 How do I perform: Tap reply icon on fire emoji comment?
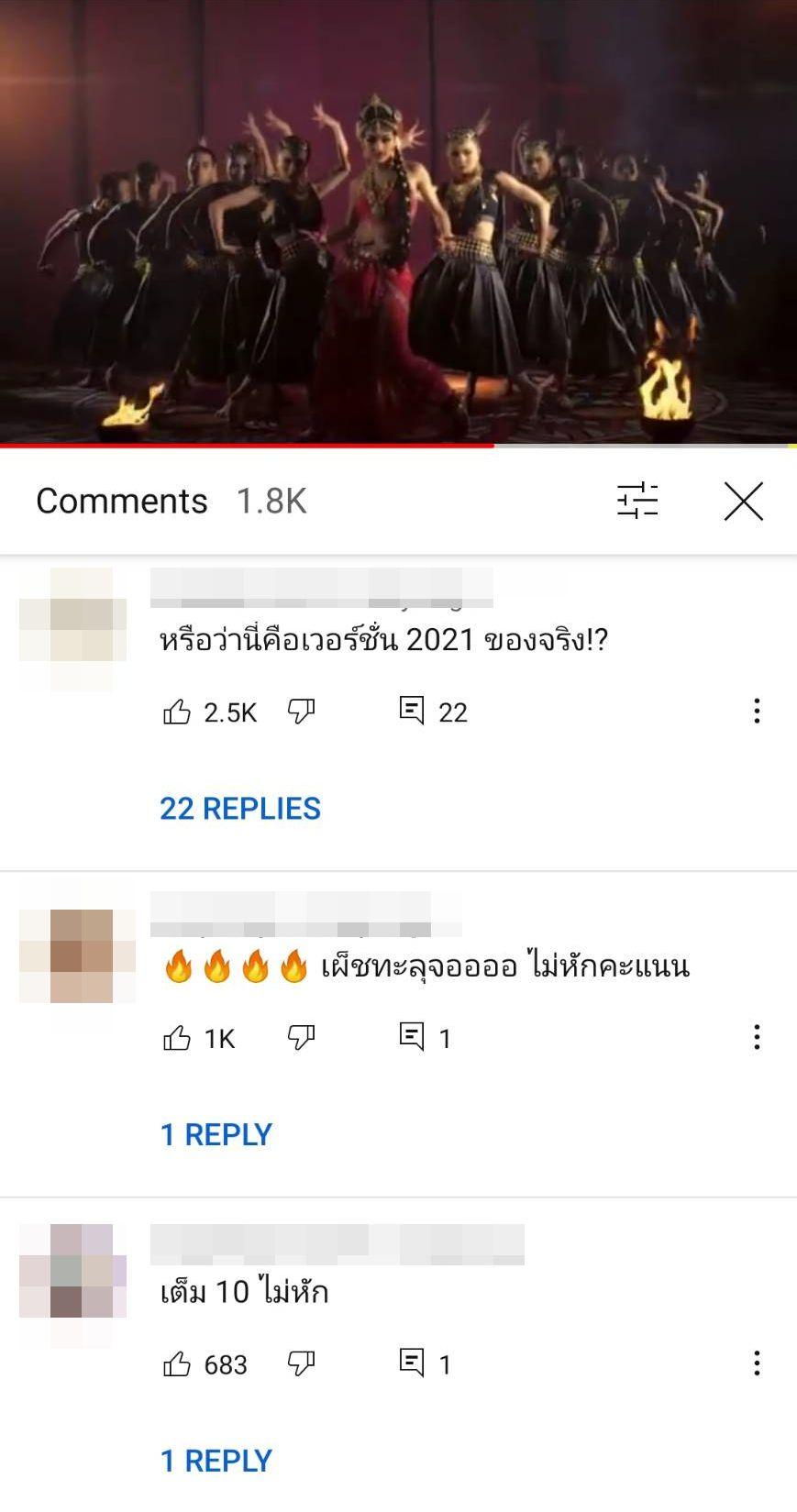(412, 1037)
